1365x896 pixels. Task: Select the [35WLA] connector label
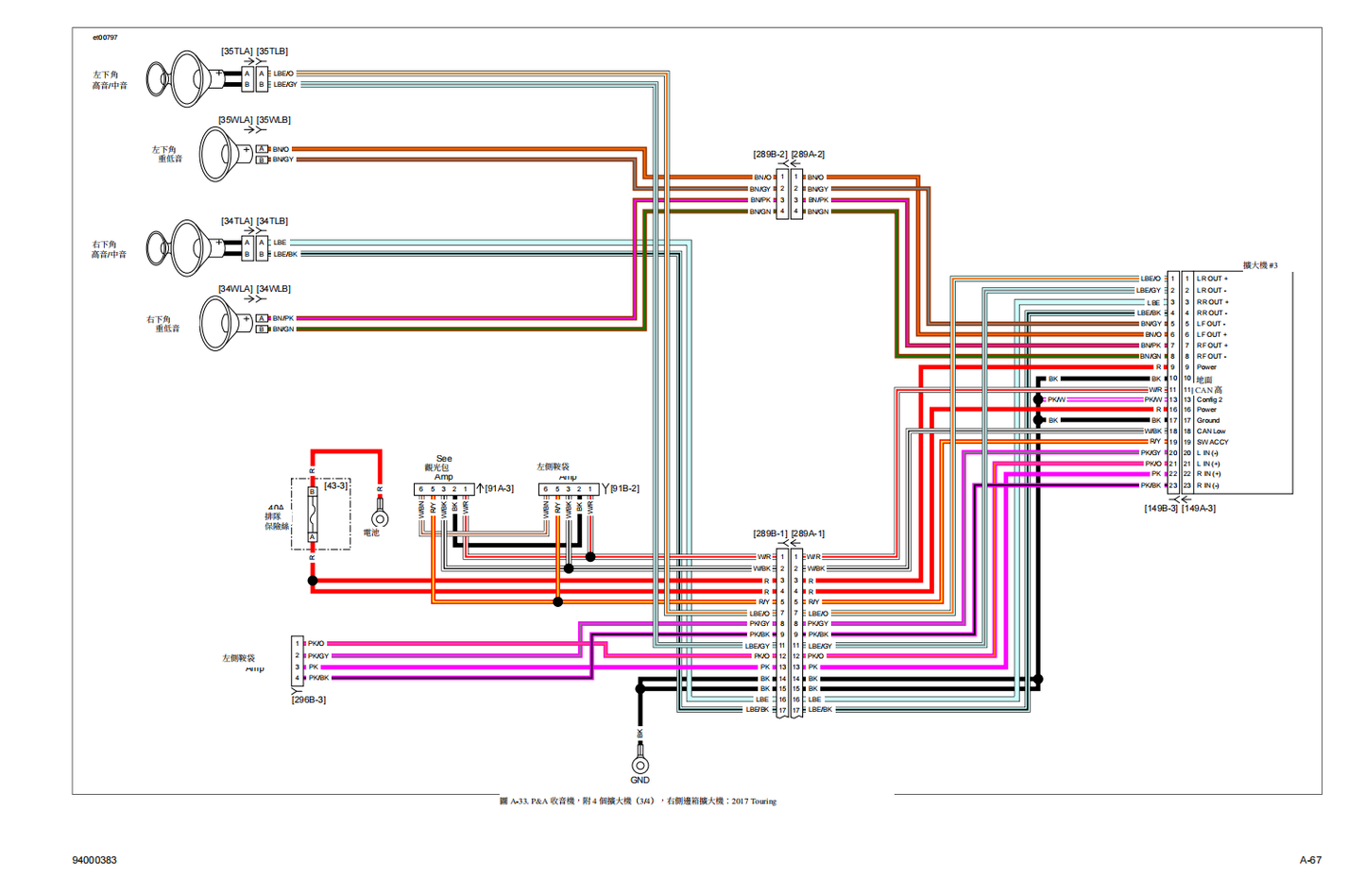pyautogui.click(x=236, y=120)
